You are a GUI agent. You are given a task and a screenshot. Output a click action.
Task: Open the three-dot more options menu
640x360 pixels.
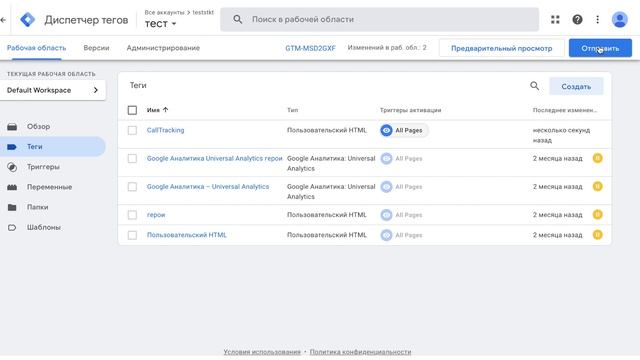598,19
